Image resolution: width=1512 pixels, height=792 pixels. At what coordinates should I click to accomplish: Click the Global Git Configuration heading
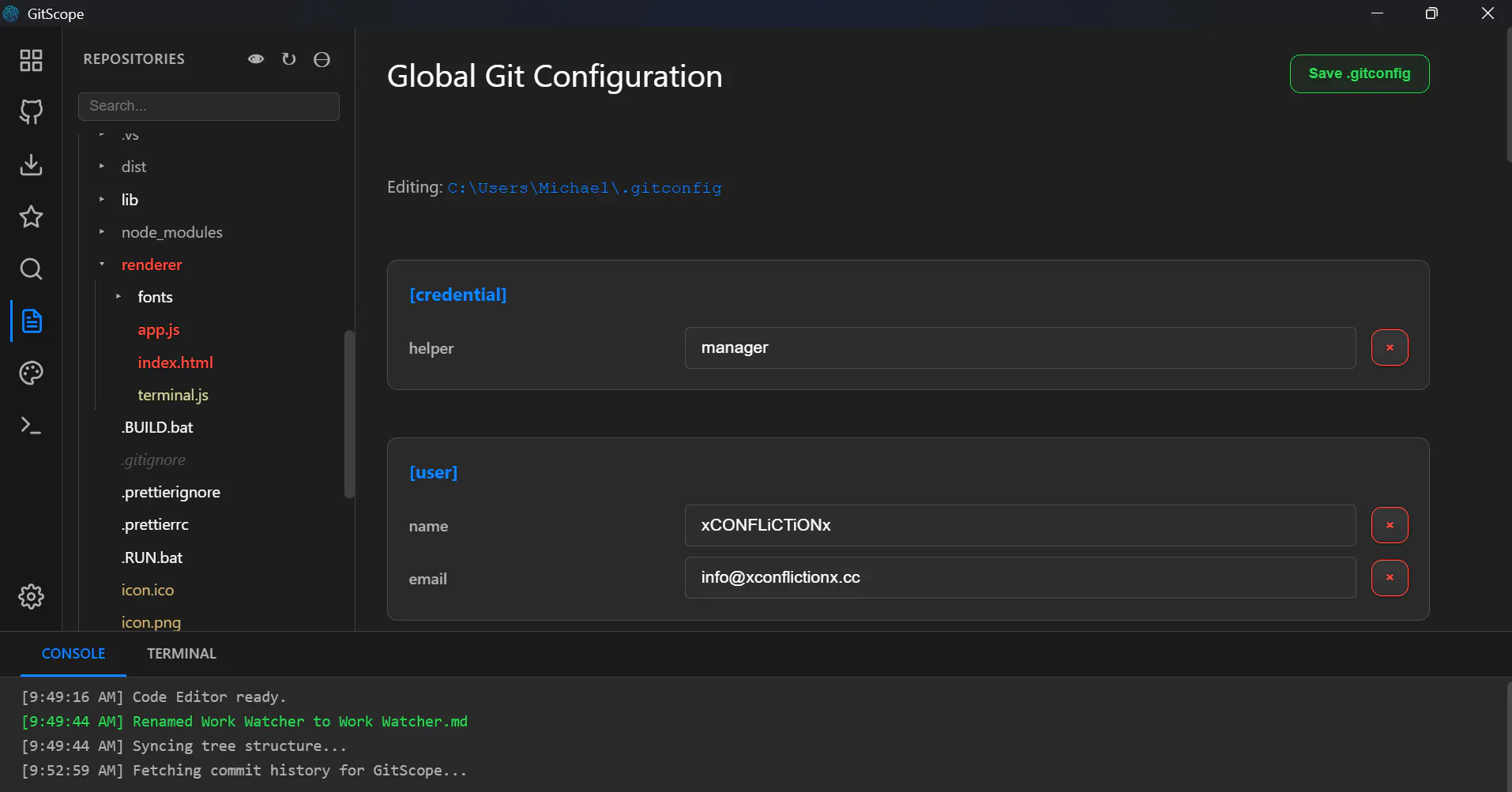[x=555, y=77]
